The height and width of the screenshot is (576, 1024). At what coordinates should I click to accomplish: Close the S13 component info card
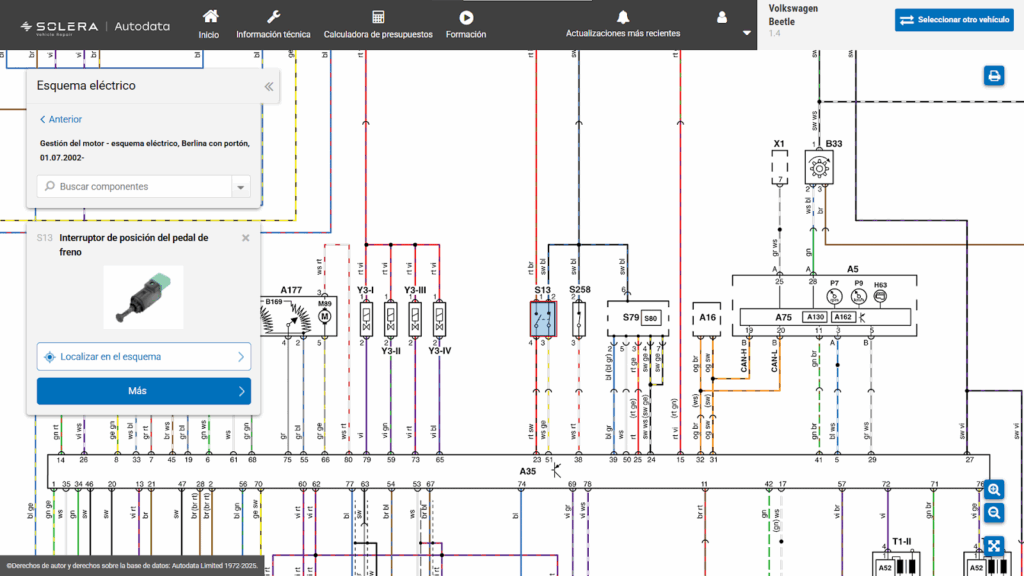click(246, 238)
